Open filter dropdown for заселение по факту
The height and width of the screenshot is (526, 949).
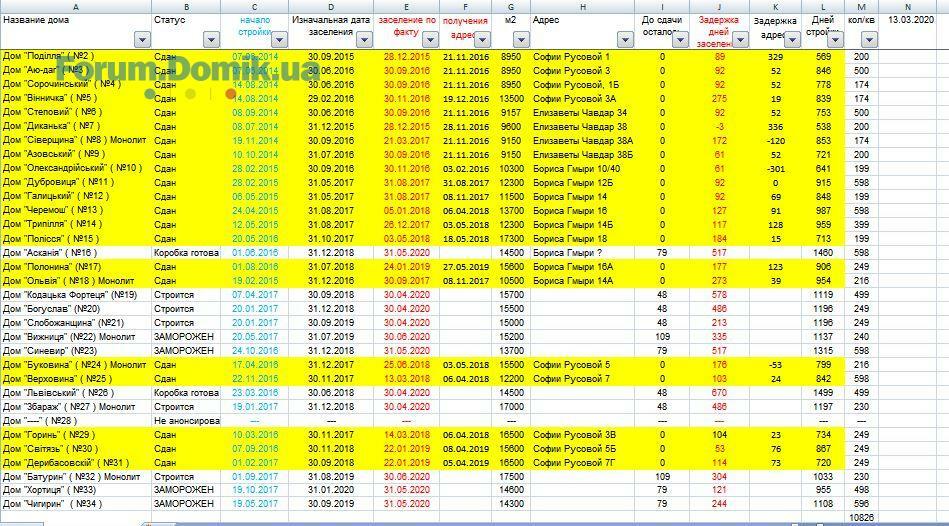[430, 40]
